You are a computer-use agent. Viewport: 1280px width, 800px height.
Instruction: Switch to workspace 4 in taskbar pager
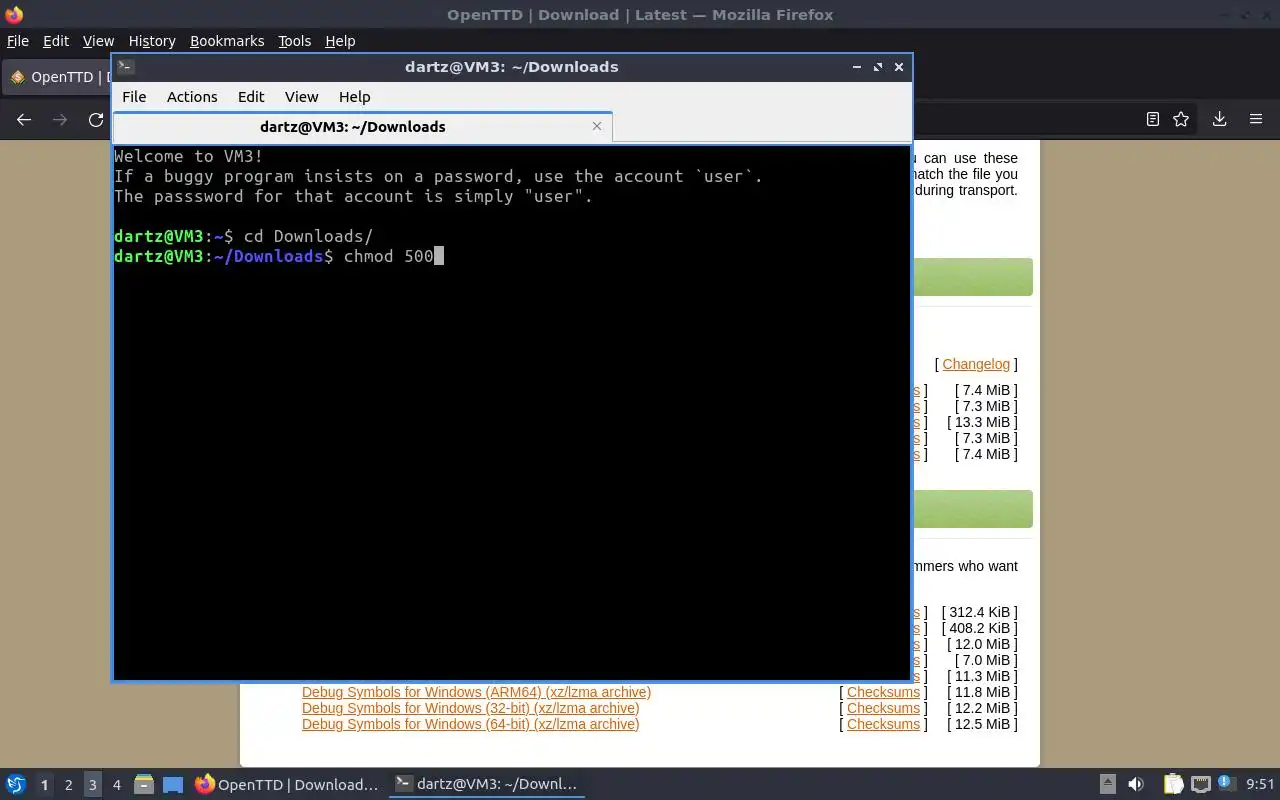pos(116,785)
